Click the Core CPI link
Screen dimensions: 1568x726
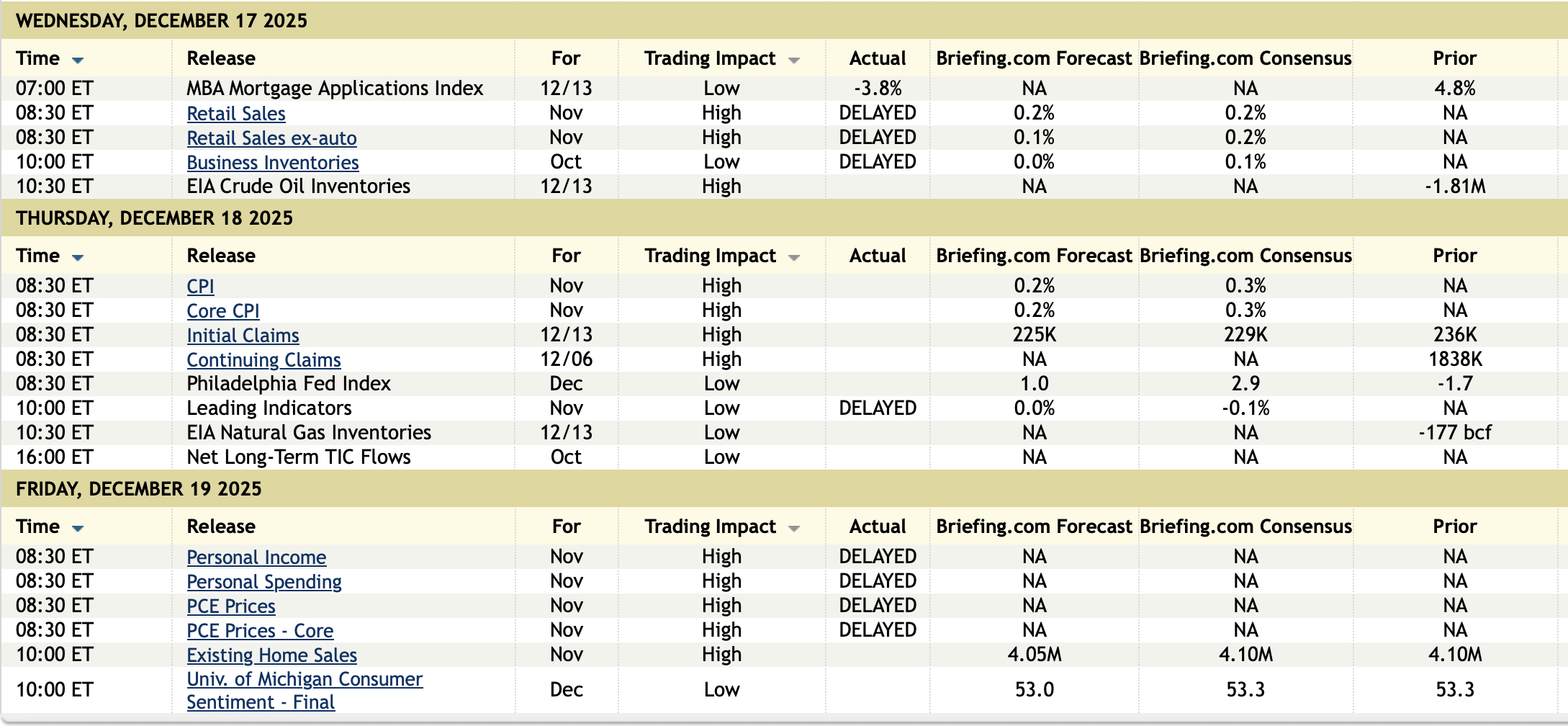tap(222, 311)
